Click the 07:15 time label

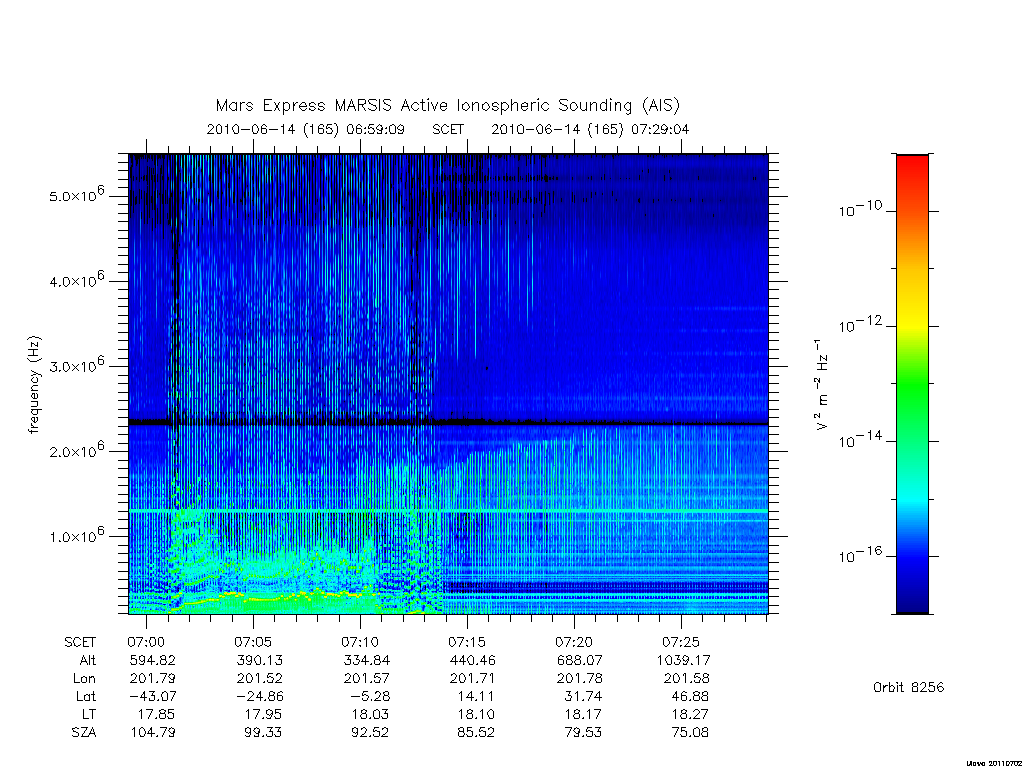pyautogui.click(x=467, y=642)
